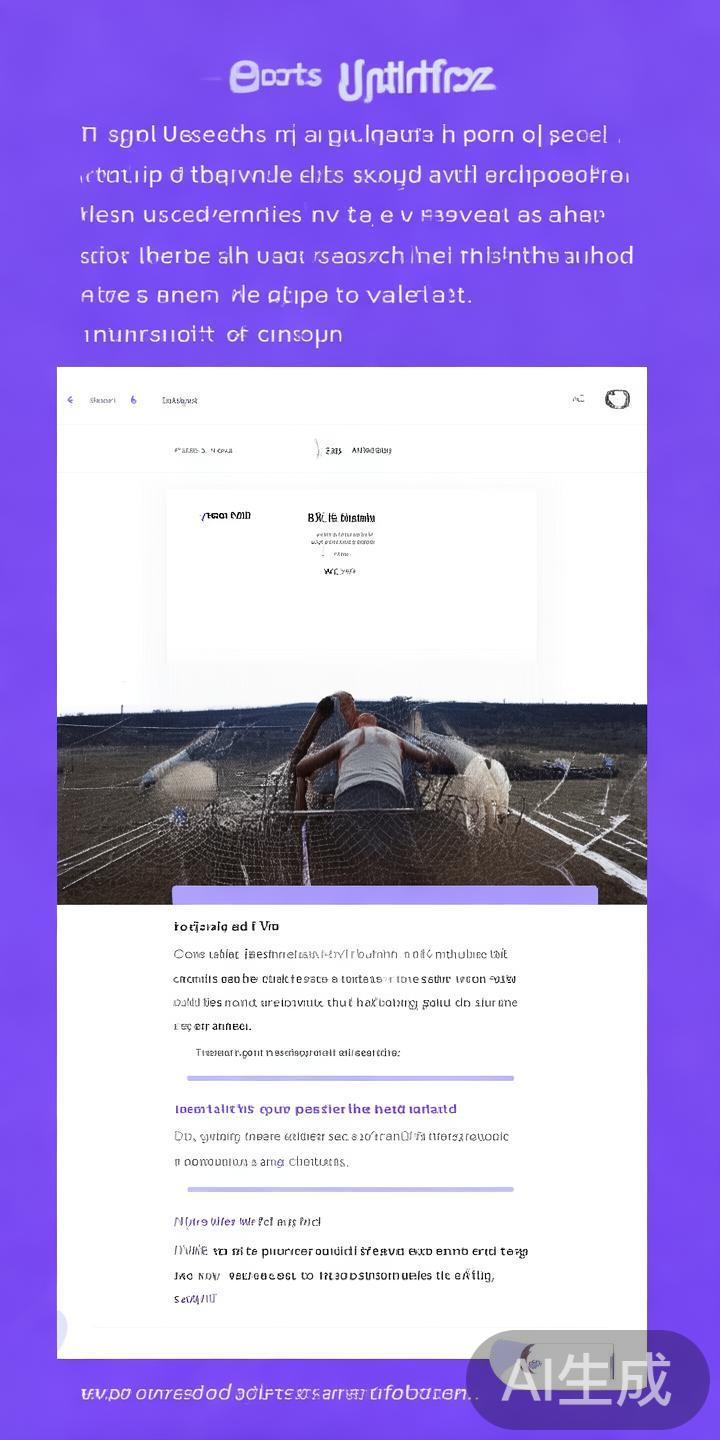
Task: Click the first lavender divider bar
Action: point(350,1078)
